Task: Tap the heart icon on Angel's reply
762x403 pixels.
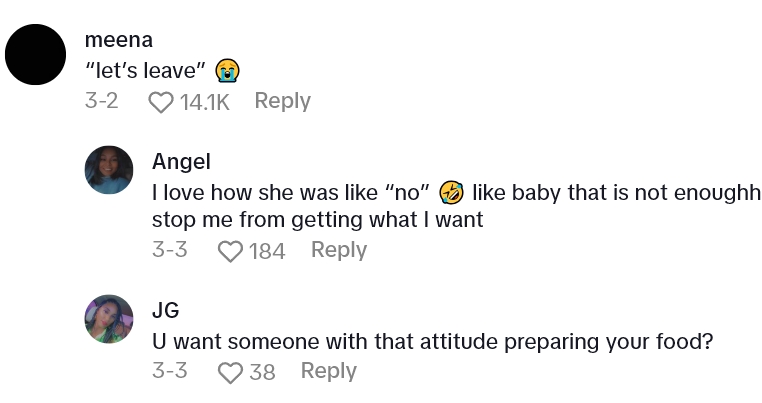Action: tap(230, 251)
